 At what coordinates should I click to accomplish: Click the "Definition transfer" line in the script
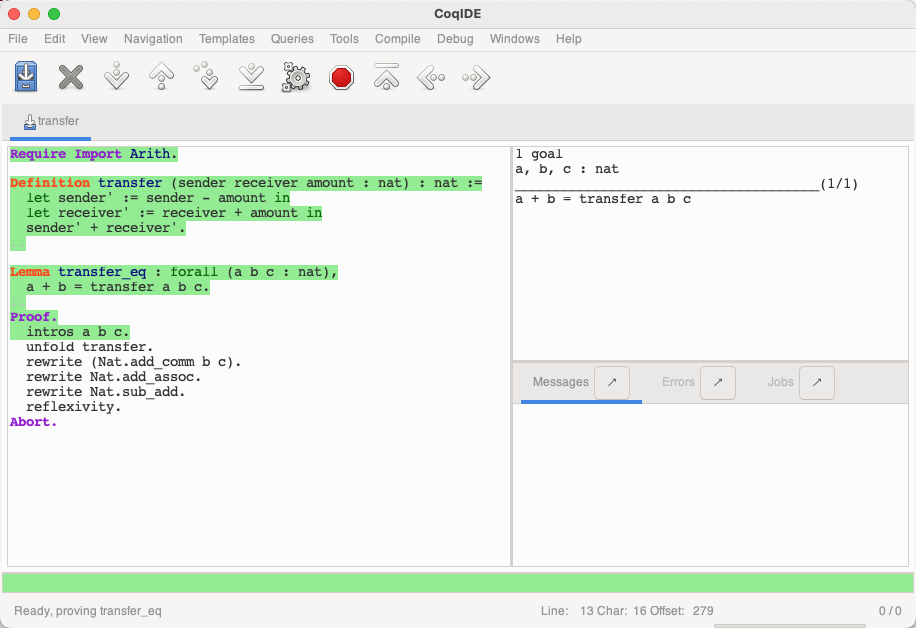click(246, 183)
